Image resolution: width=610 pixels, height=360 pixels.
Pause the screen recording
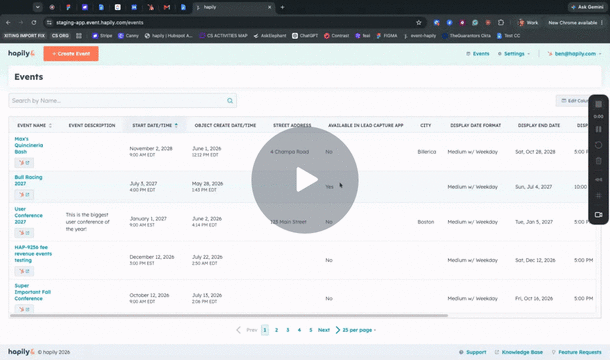(x=598, y=129)
